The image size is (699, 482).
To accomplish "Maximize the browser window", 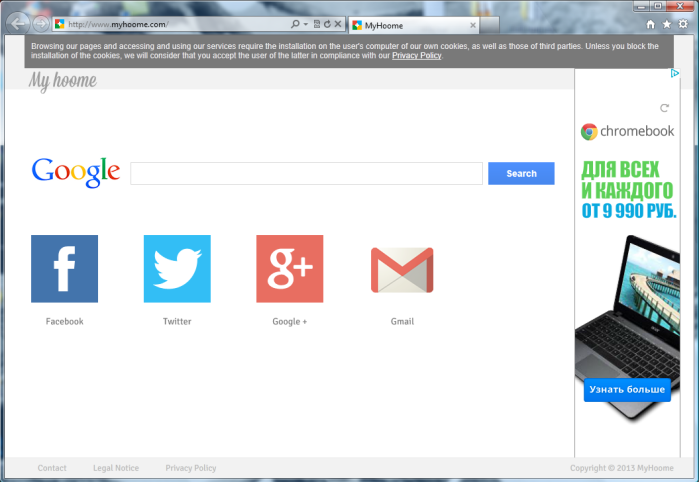I will tap(658, 6).
